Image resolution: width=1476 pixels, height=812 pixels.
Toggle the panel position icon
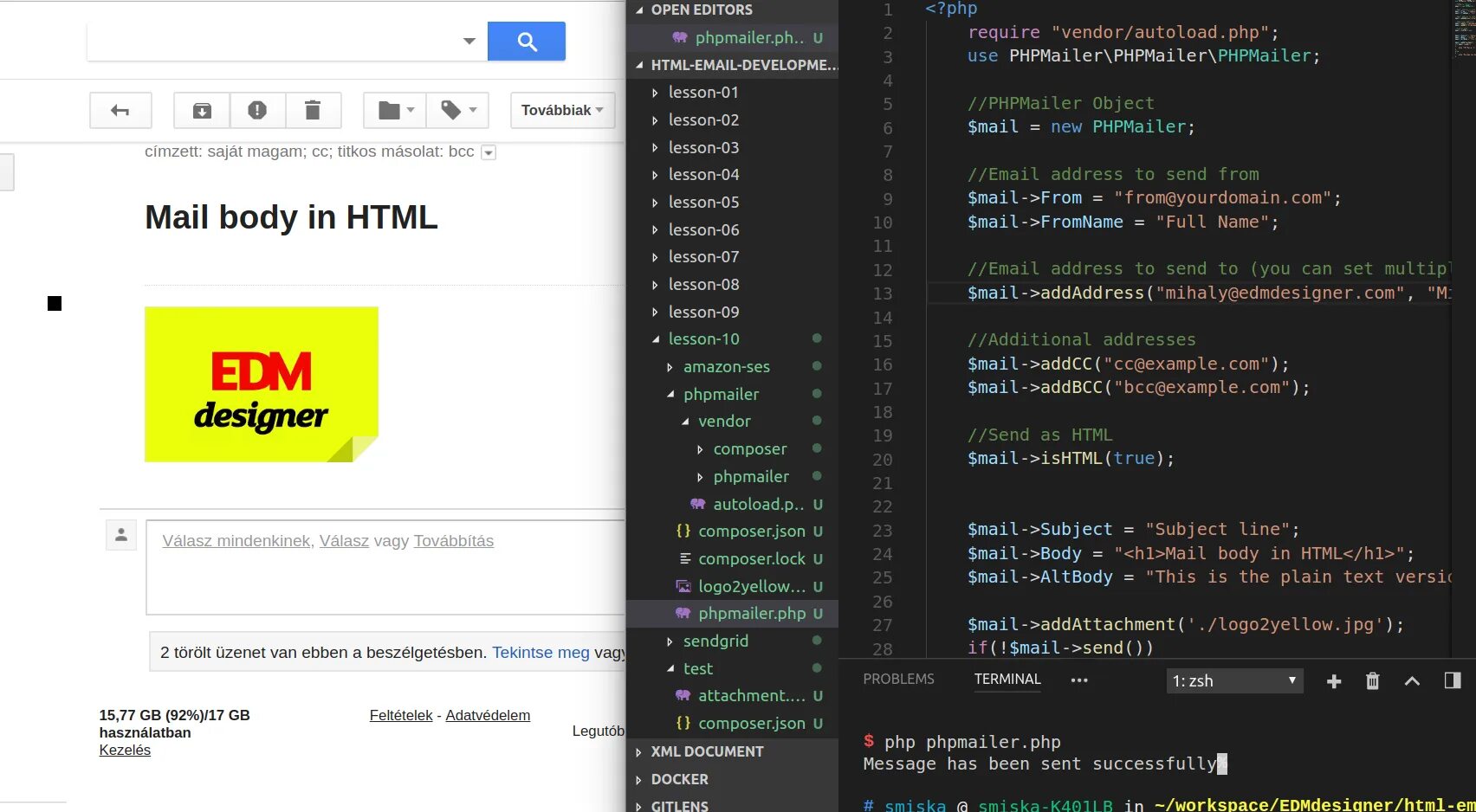tap(1453, 681)
